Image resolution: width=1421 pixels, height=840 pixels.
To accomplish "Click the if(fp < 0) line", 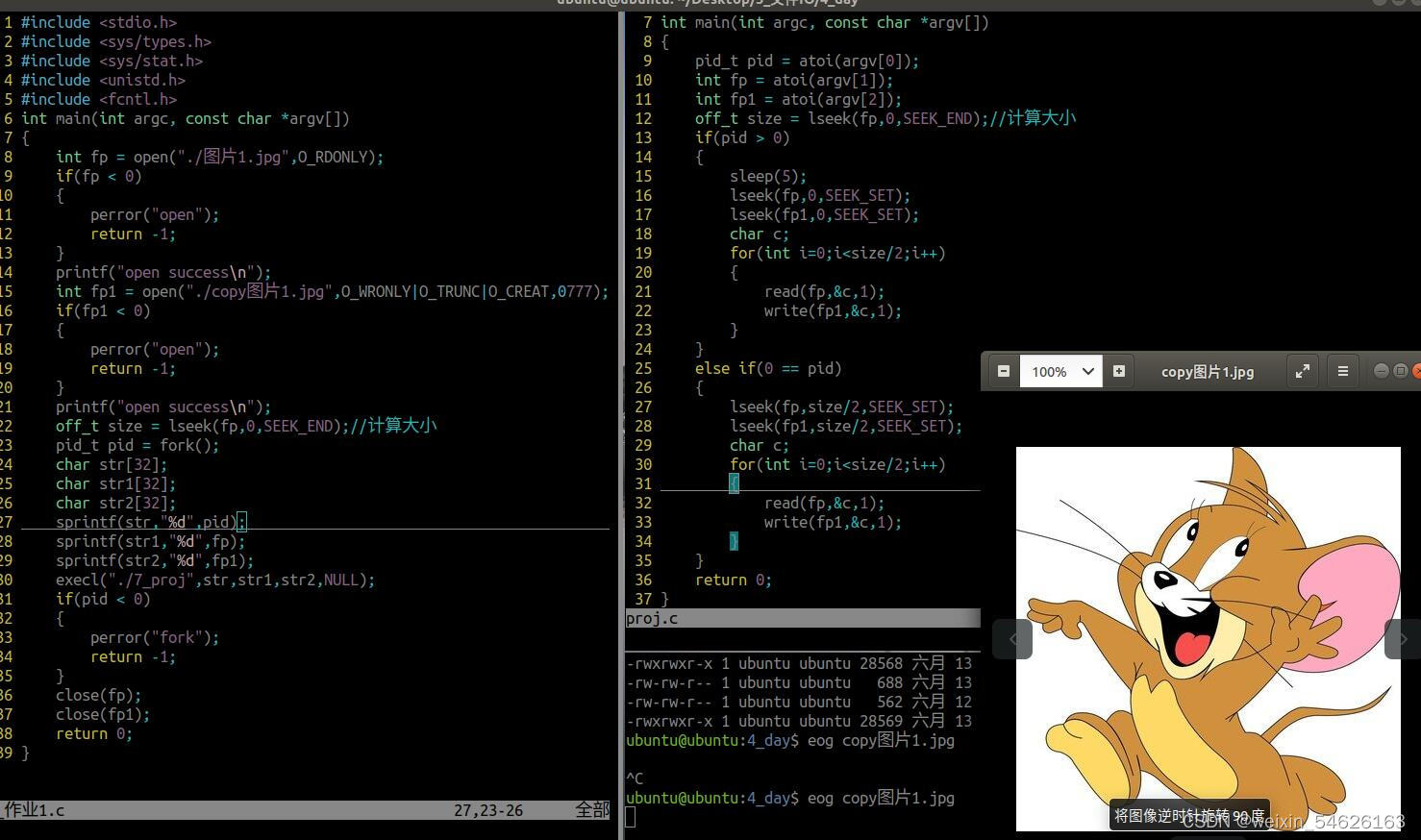I will point(98,176).
